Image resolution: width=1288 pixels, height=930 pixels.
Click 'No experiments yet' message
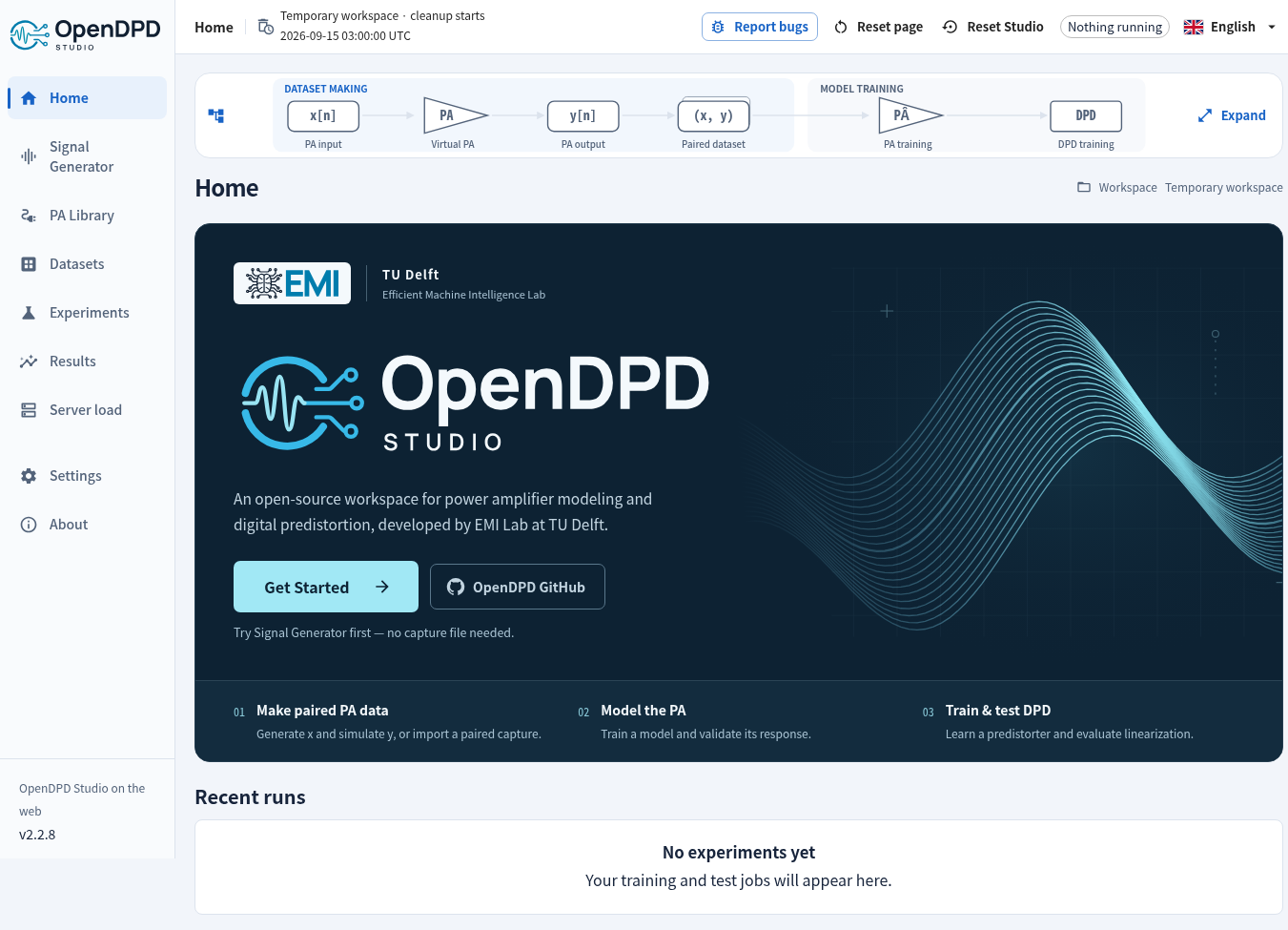pos(739,853)
